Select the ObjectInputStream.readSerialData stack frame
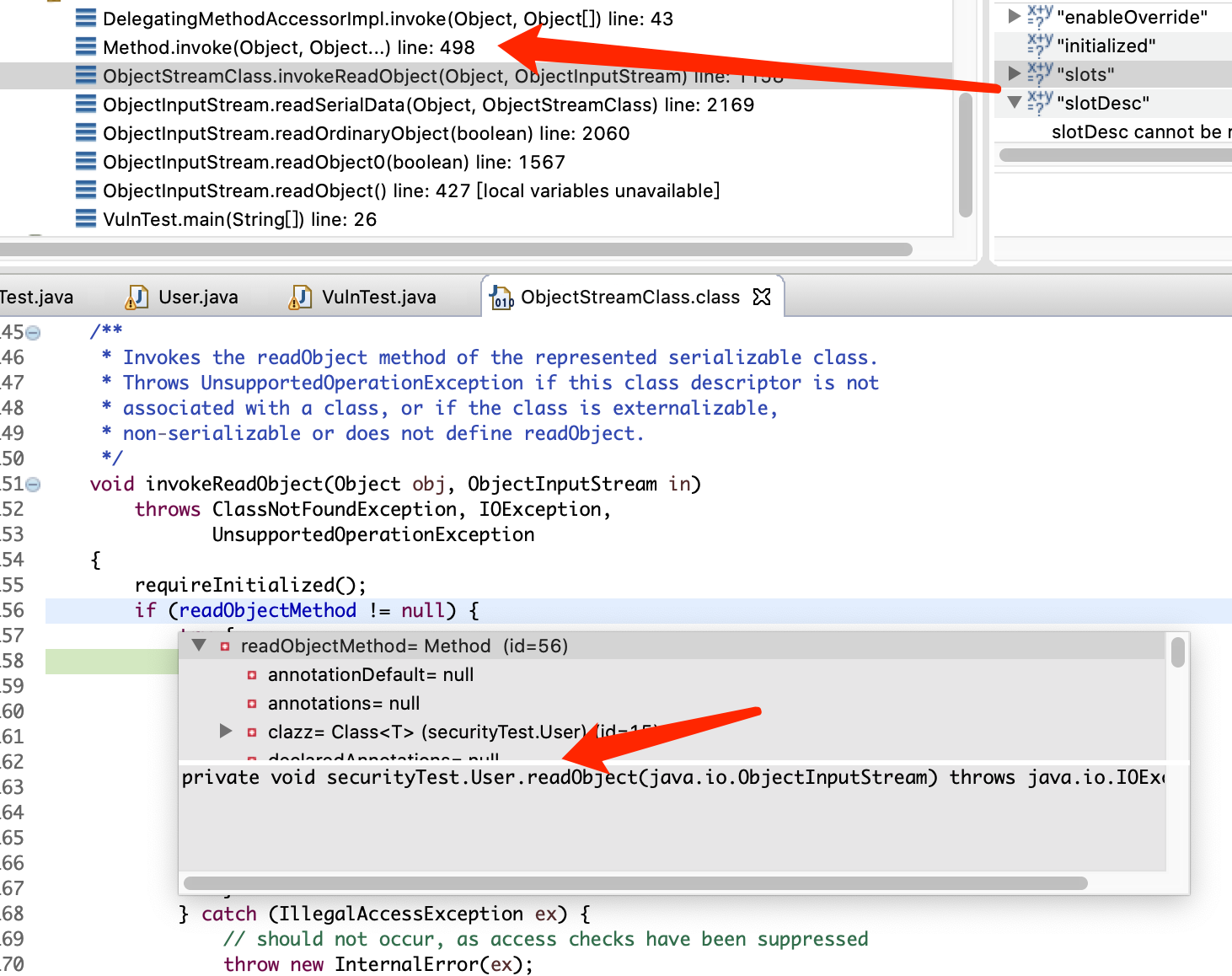 point(428,105)
